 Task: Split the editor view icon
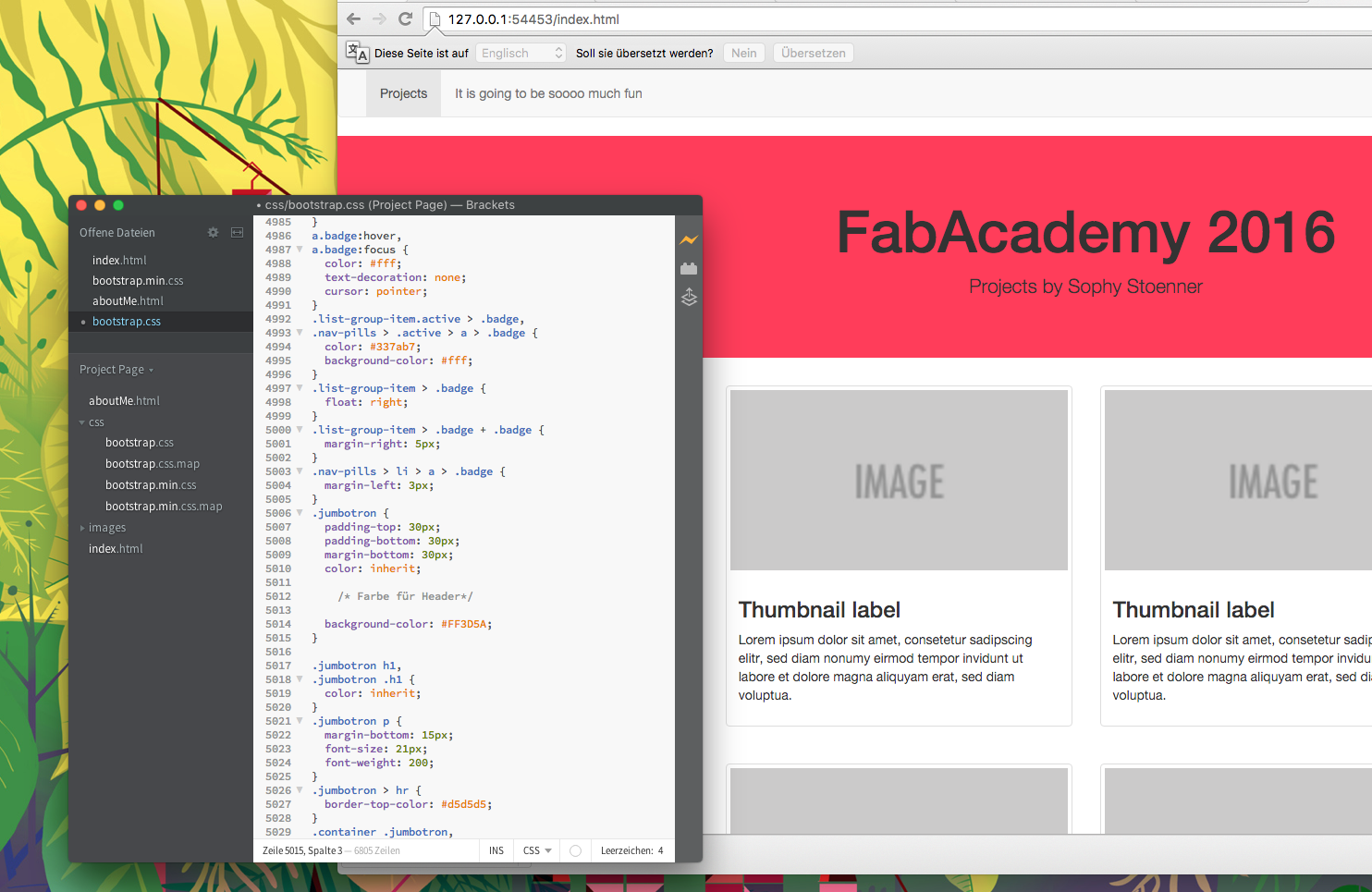click(237, 232)
